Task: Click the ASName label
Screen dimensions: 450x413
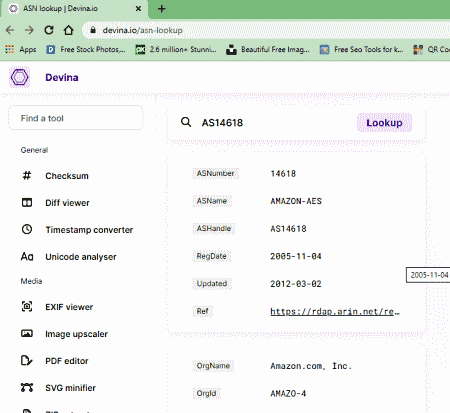Action: [x=212, y=201]
